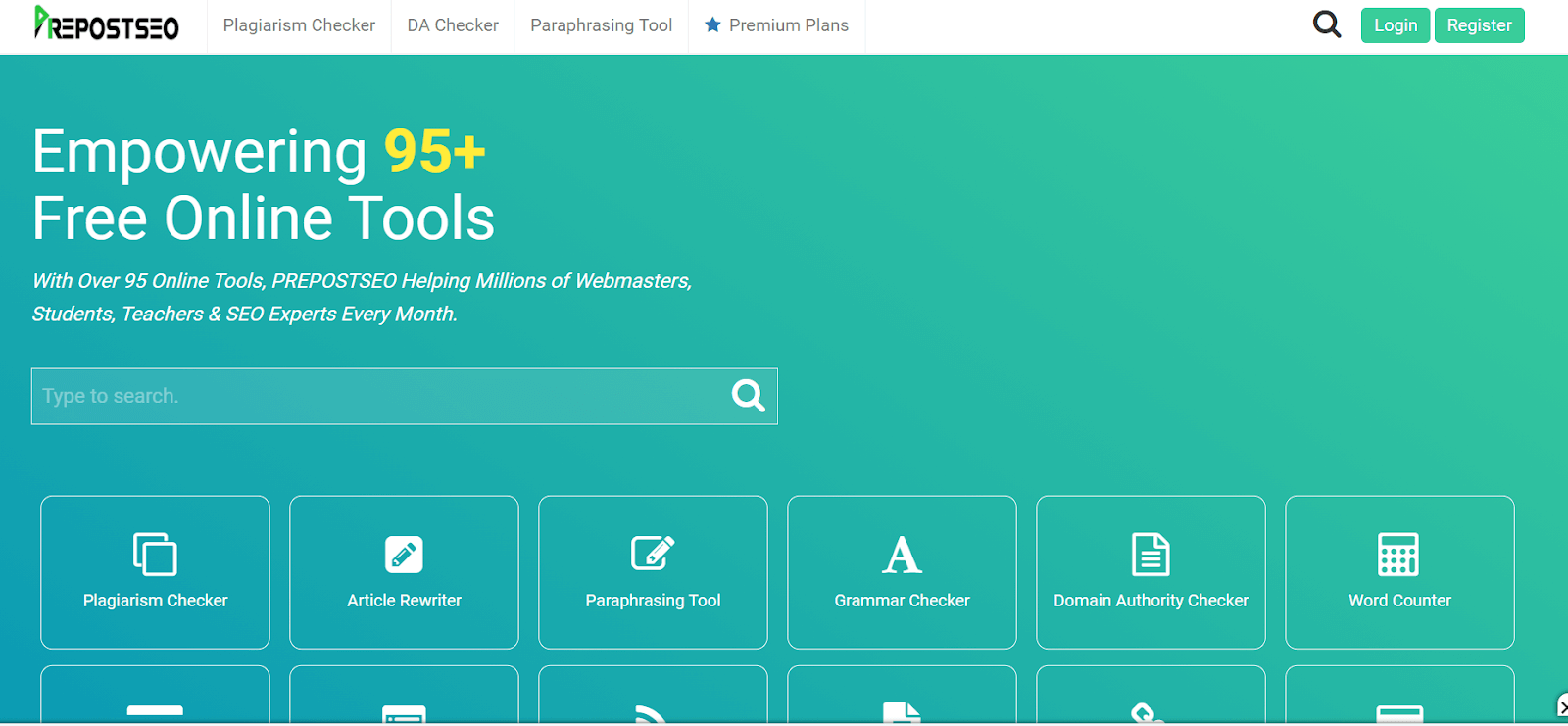Click the Domain Authority Checker document icon
This screenshot has width=1568, height=726.
[x=1151, y=554]
